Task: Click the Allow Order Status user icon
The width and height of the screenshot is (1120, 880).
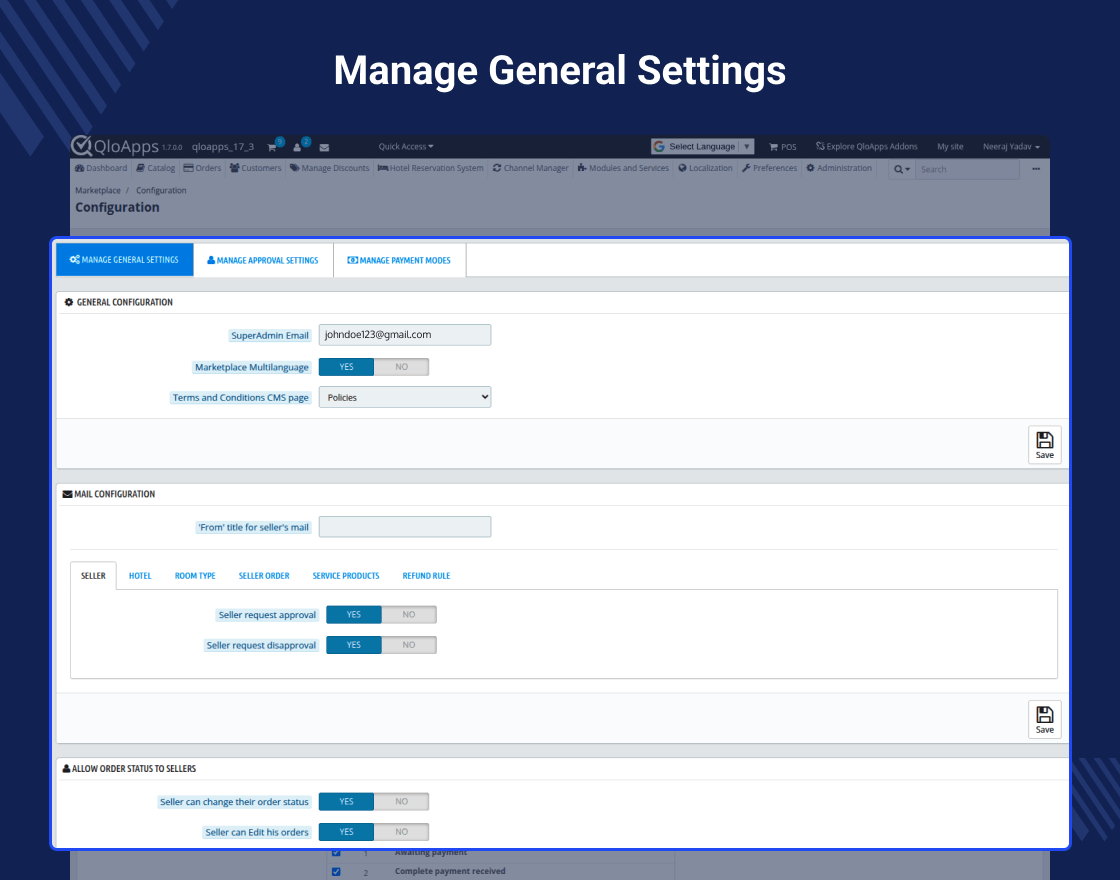Action: [x=66, y=769]
